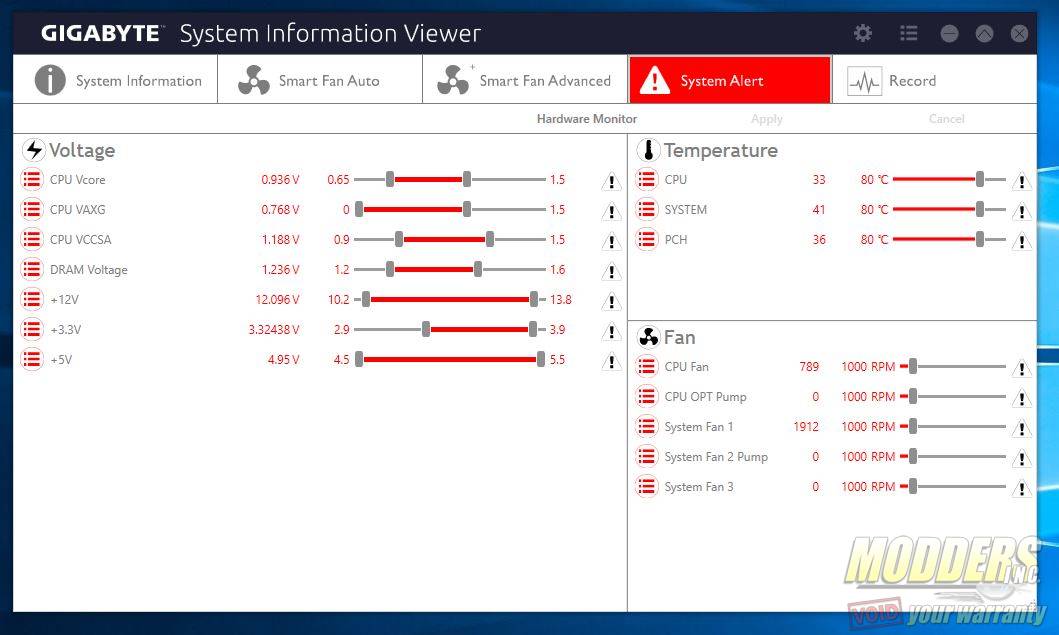Toggle the alert warning for System Fan 1

(x=1022, y=428)
